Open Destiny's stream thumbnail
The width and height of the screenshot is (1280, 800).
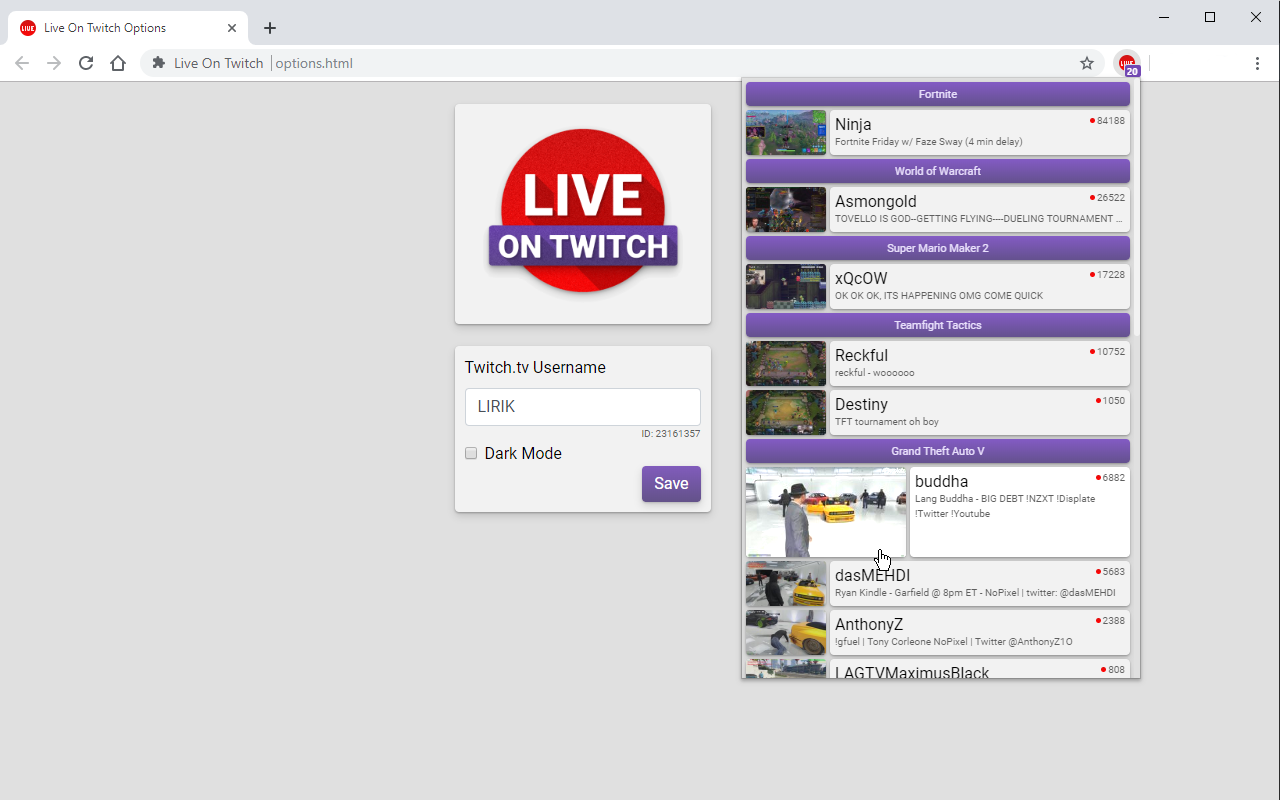786,413
